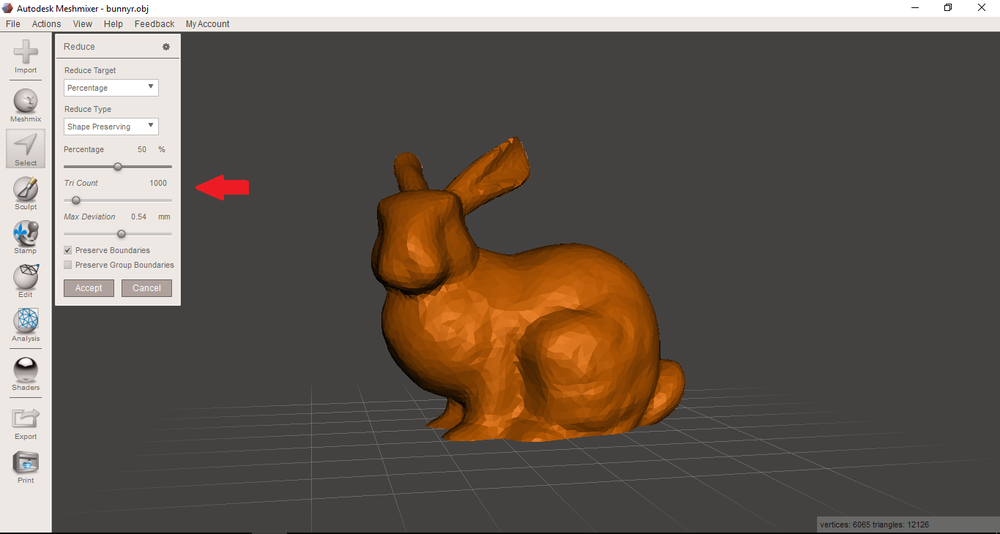Open the View menu
Screen dimensions: 1000x534
pyautogui.click(x=82, y=24)
